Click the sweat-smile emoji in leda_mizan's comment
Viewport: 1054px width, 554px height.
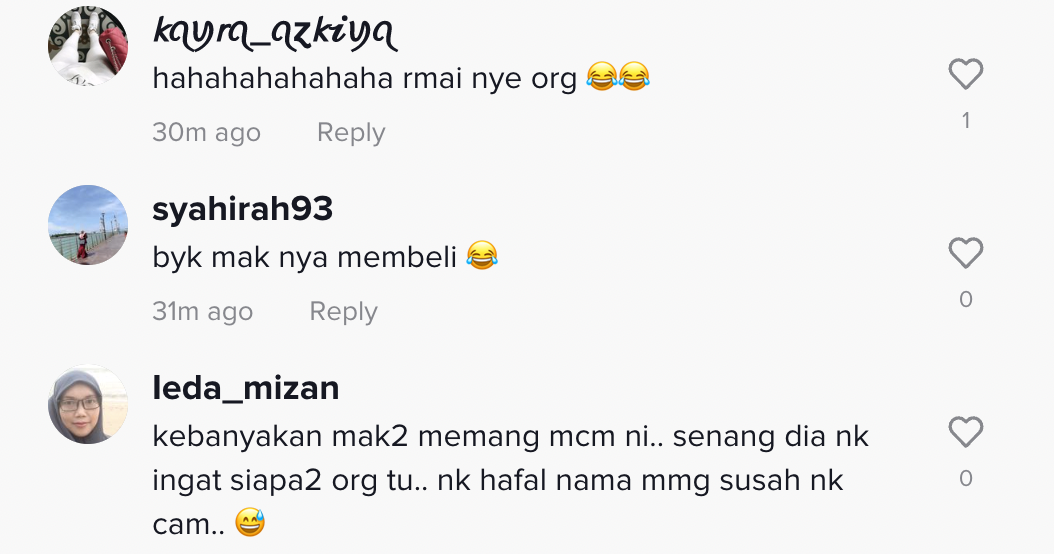coord(250,523)
